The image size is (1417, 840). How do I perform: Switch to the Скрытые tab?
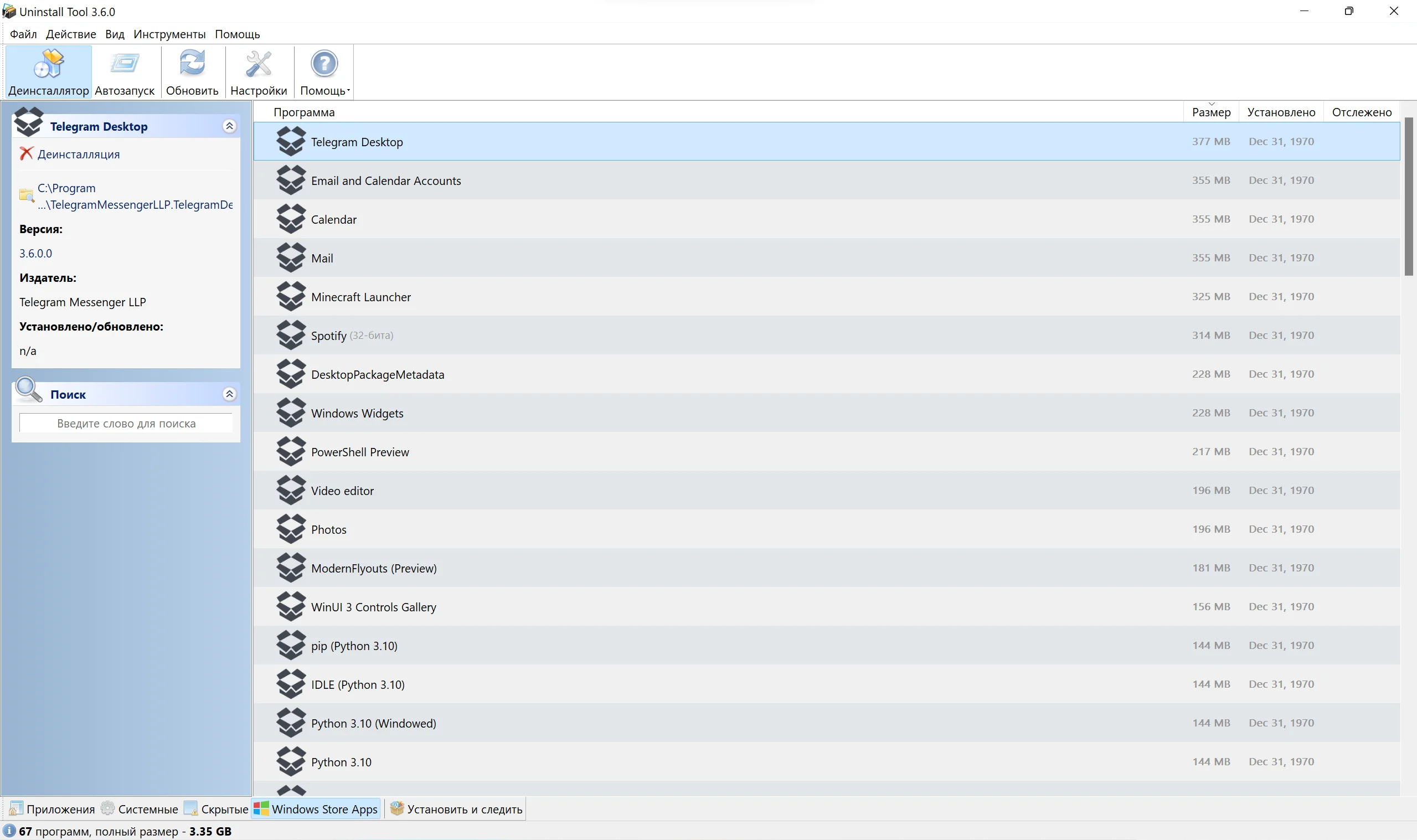click(x=216, y=809)
